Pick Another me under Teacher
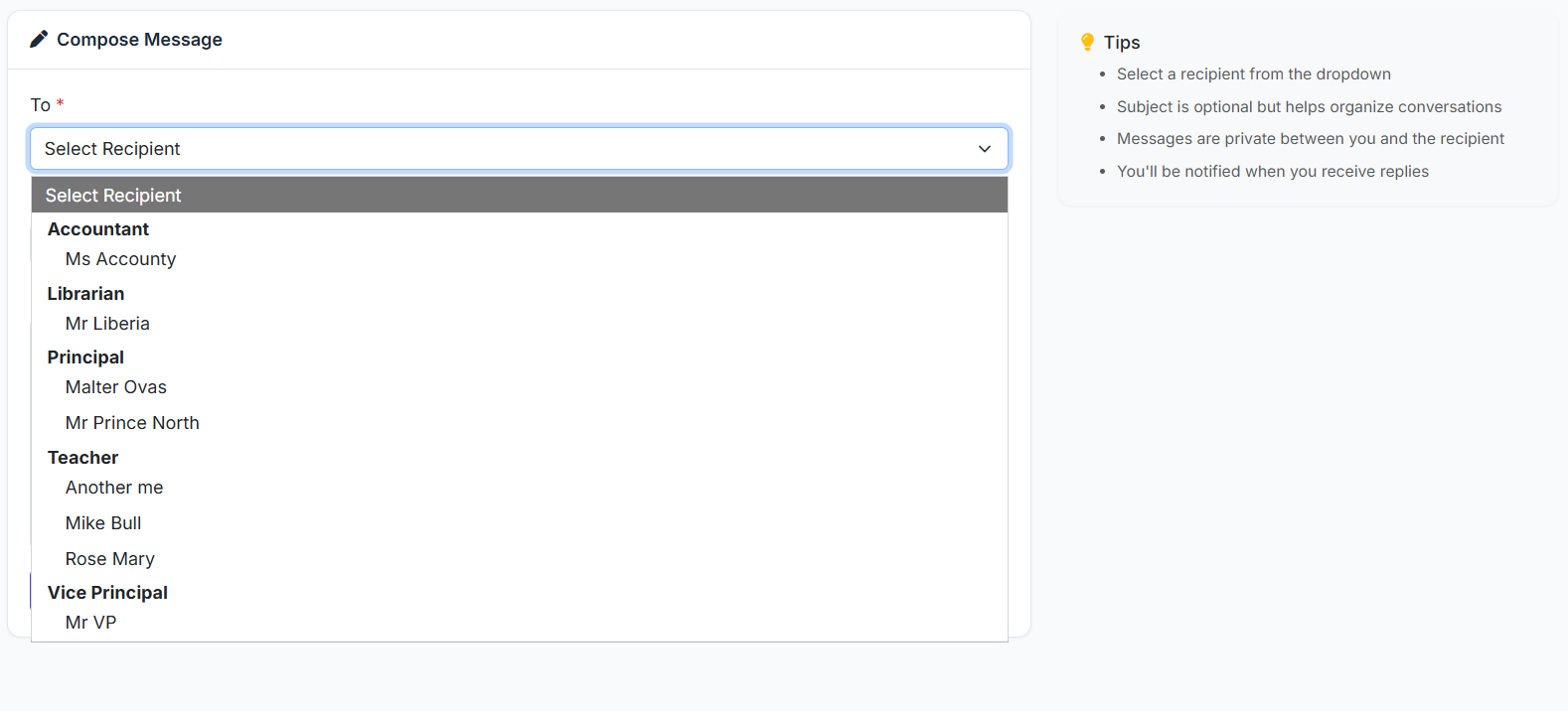1568x711 pixels. pyautogui.click(x=114, y=488)
